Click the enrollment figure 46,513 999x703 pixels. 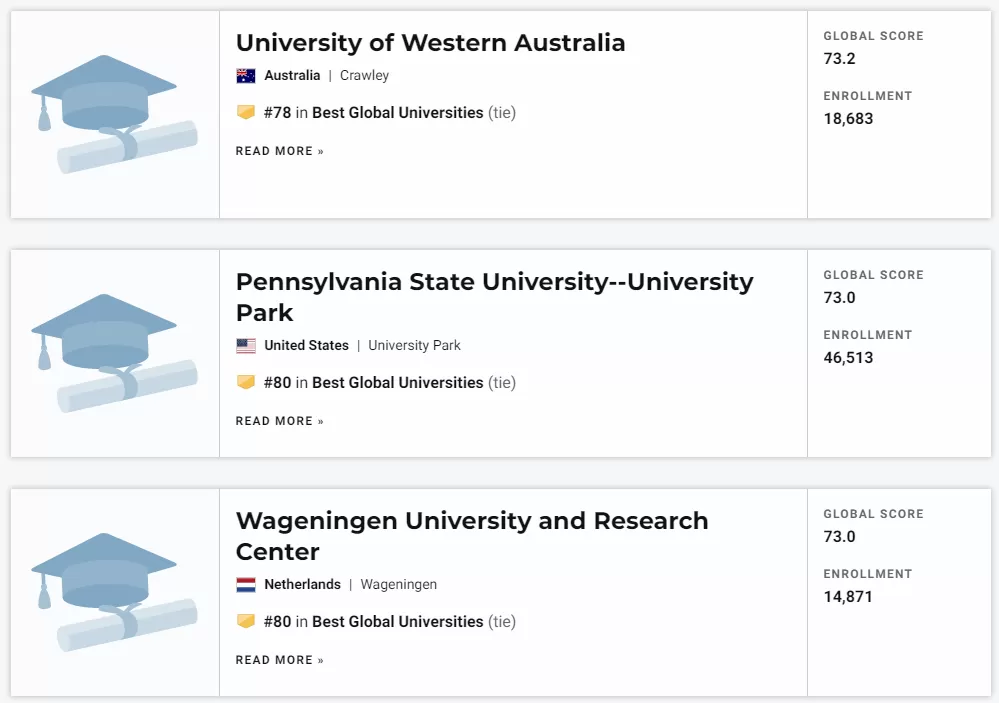tap(848, 358)
